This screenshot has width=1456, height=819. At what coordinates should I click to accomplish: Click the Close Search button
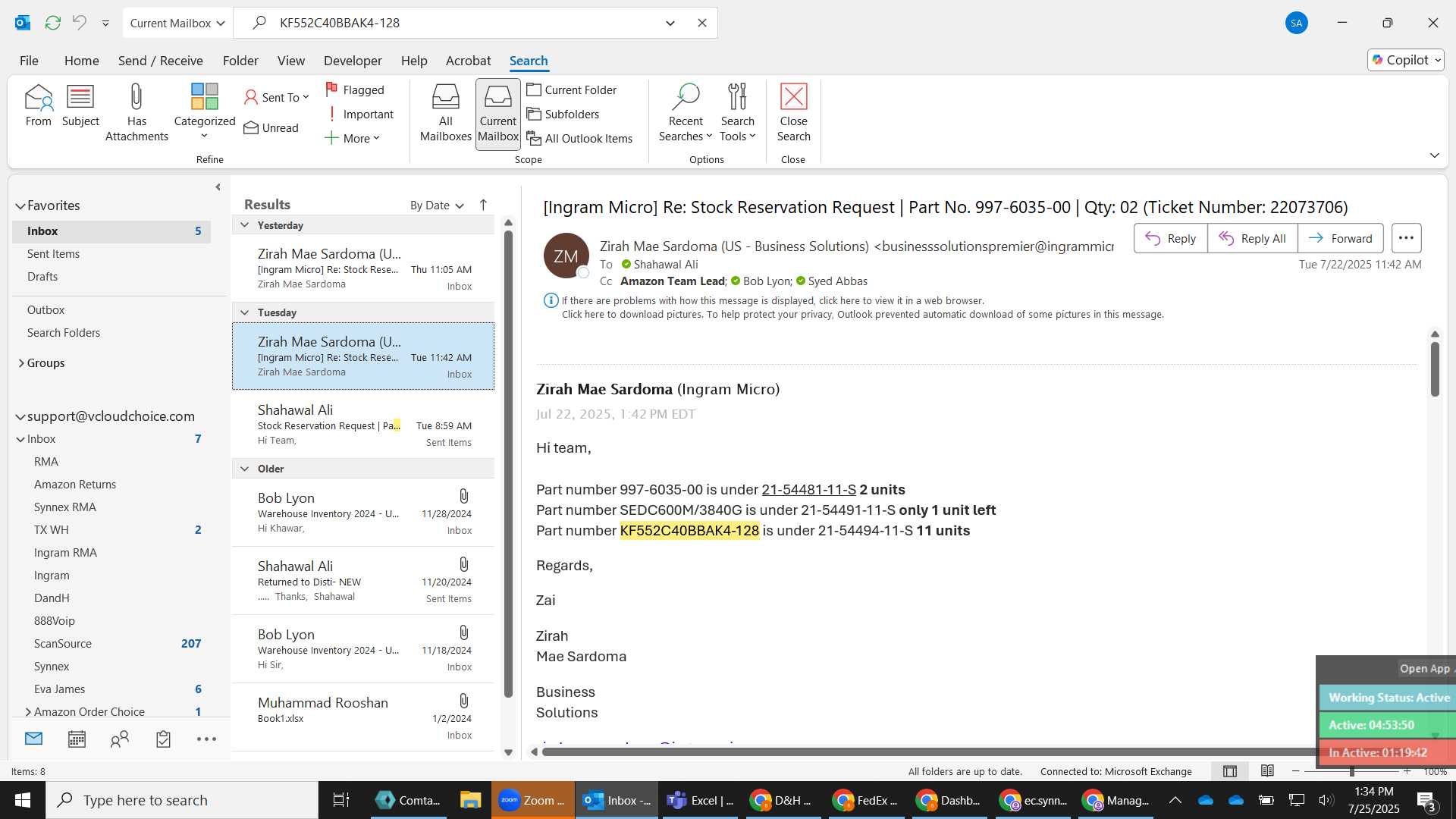793,112
